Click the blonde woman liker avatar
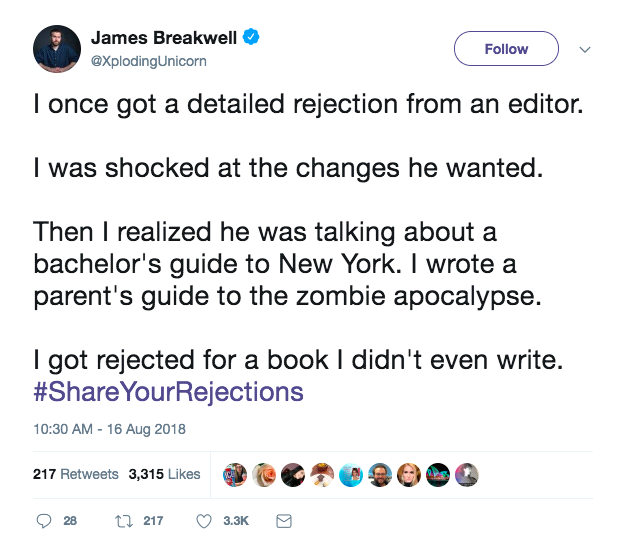This screenshot has height=555, width=623. click(408, 475)
